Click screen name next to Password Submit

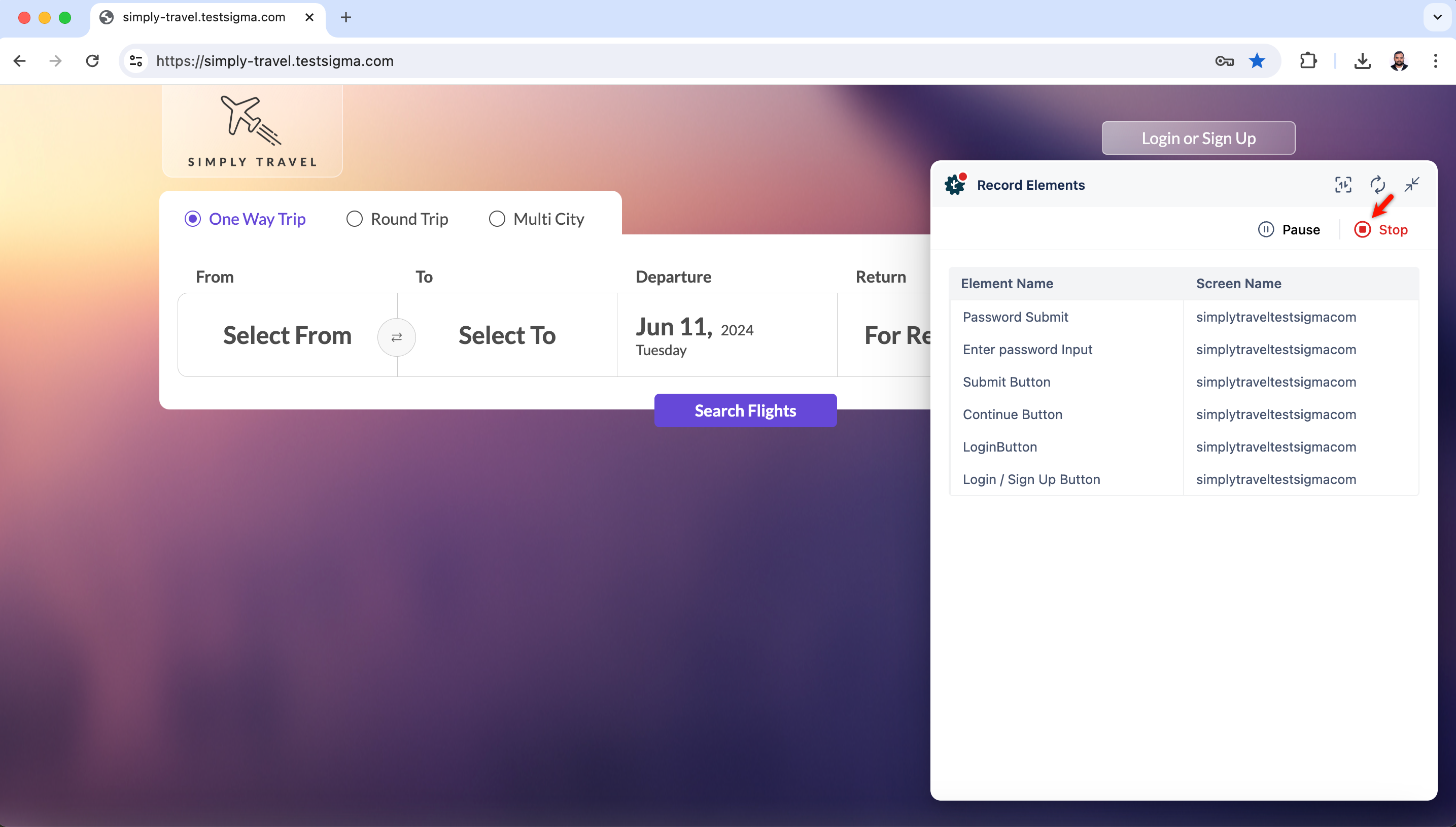(1276, 317)
